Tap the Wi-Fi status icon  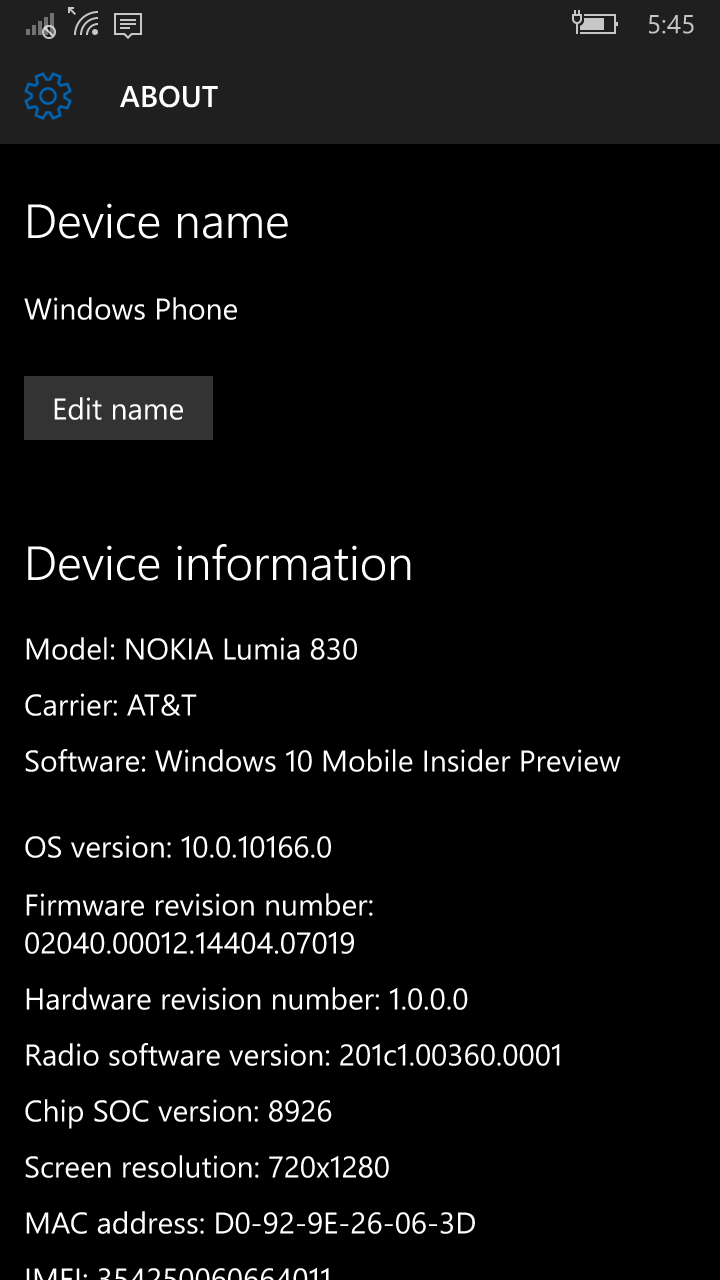click(x=84, y=23)
